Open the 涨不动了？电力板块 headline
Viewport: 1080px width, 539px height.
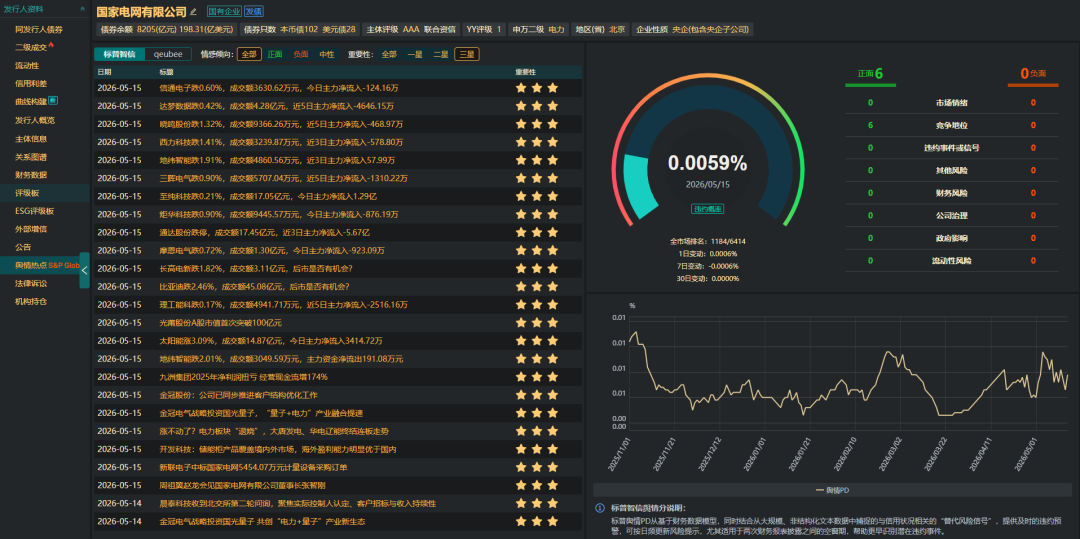[274, 431]
